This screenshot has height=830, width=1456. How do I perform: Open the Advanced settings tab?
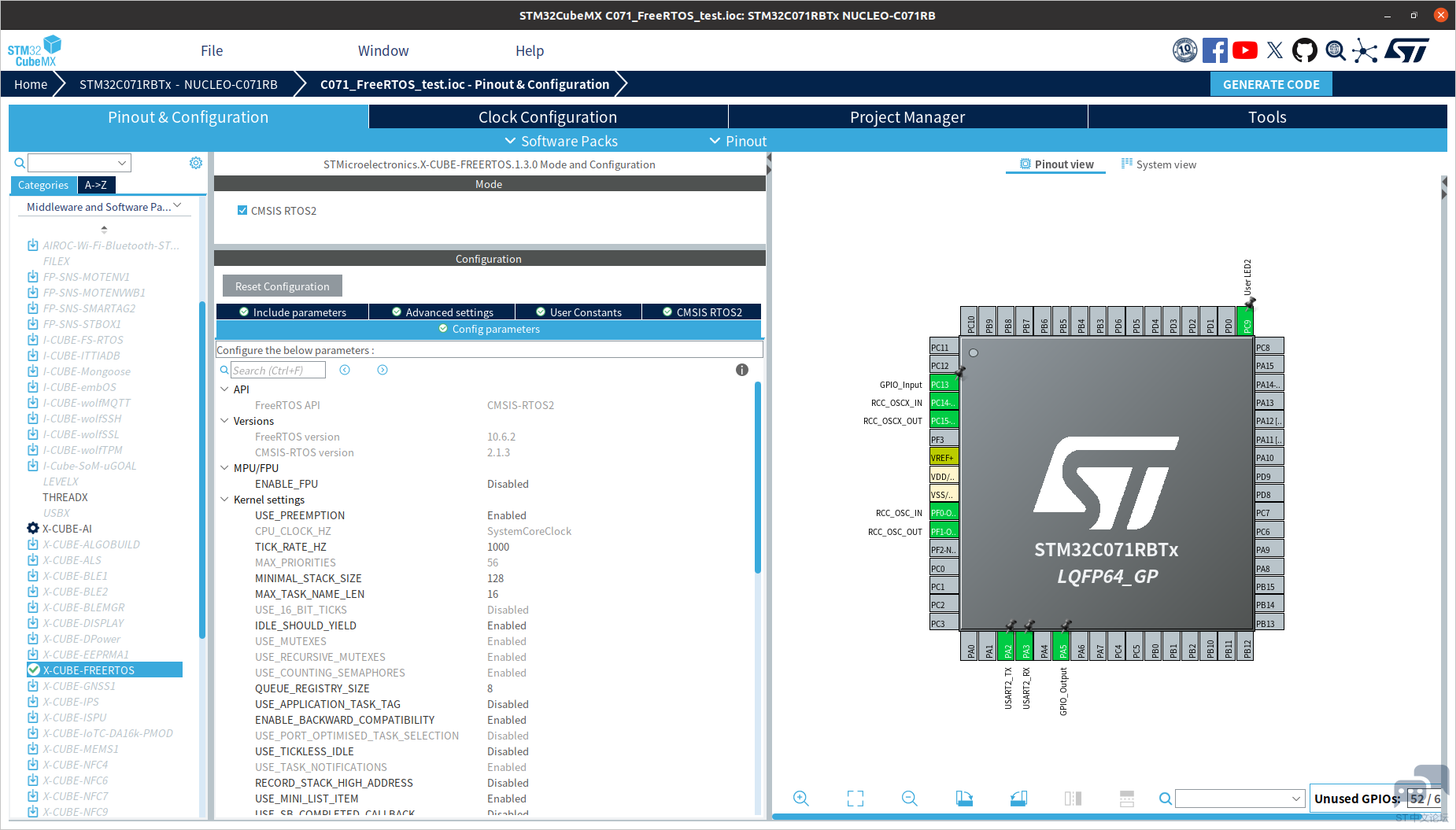click(442, 312)
